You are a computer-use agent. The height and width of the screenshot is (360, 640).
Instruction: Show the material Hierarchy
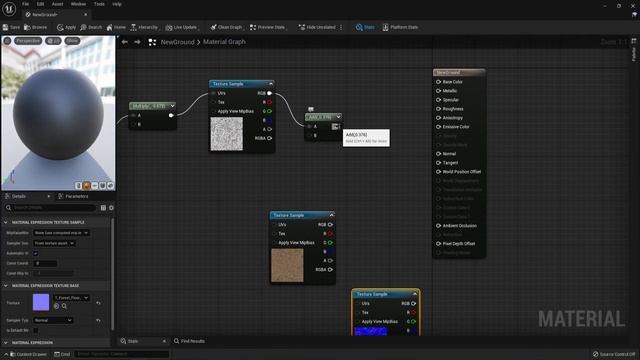click(x=144, y=27)
